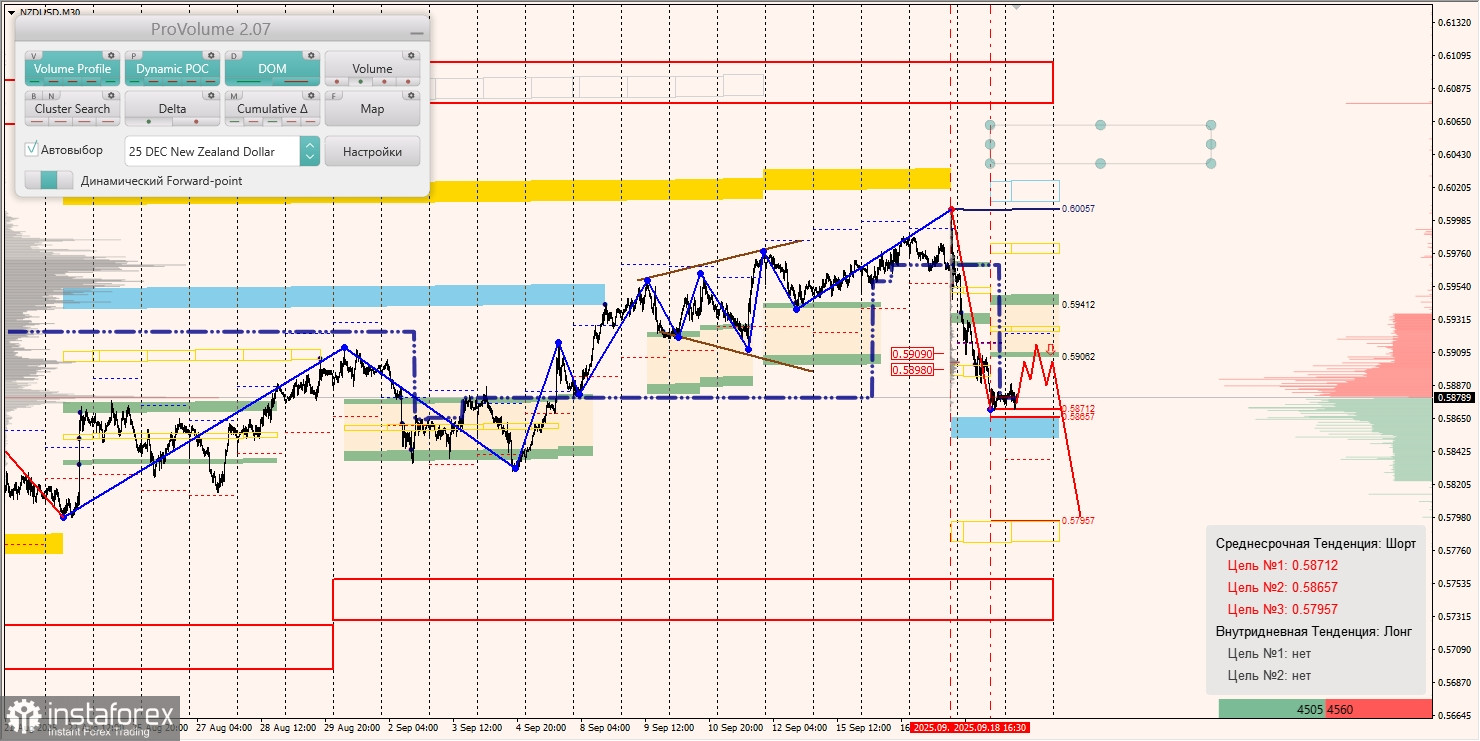Click the 0.60057 level label on chart
The width and height of the screenshot is (1480, 741).
point(1078,209)
